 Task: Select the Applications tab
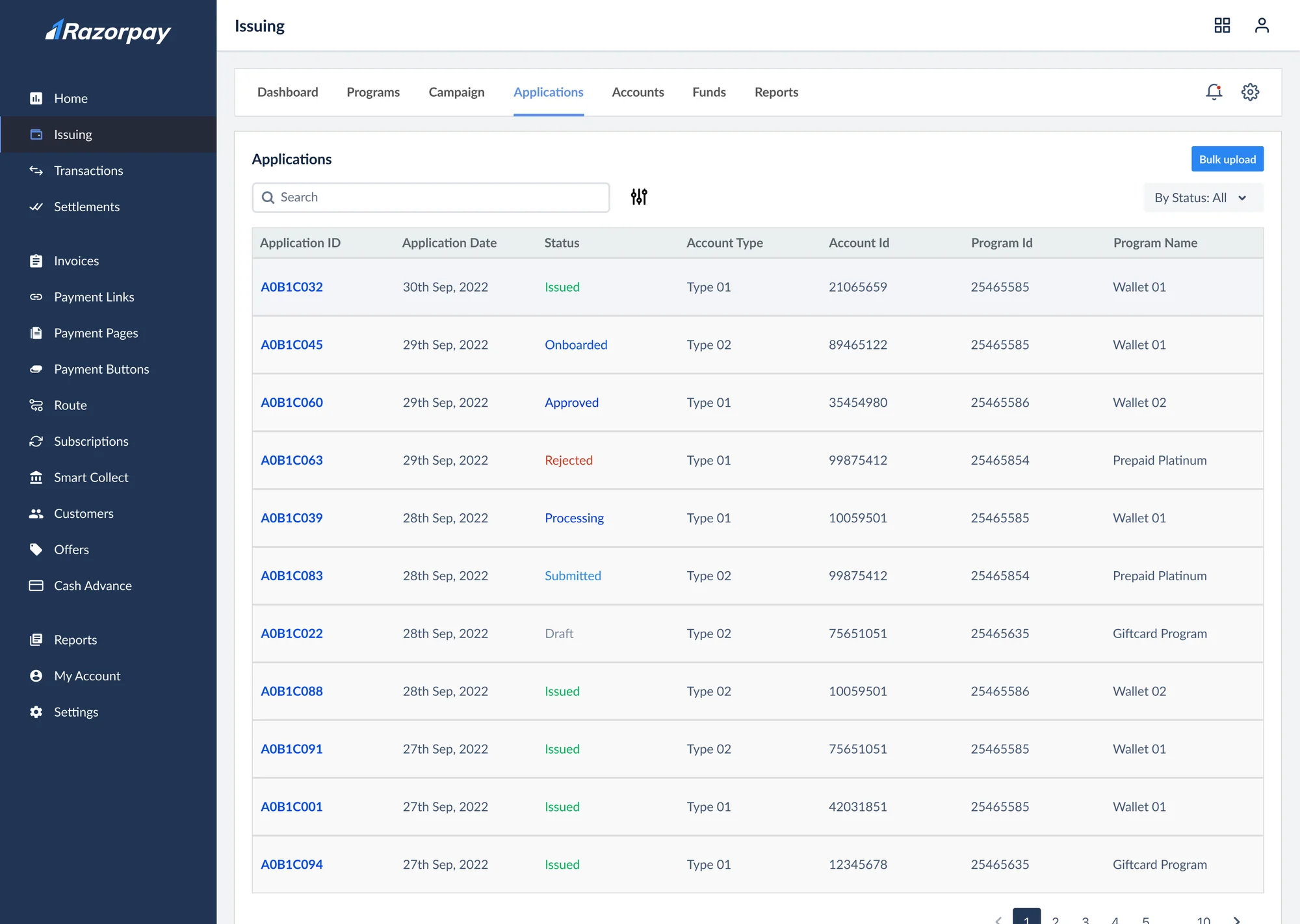(548, 92)
